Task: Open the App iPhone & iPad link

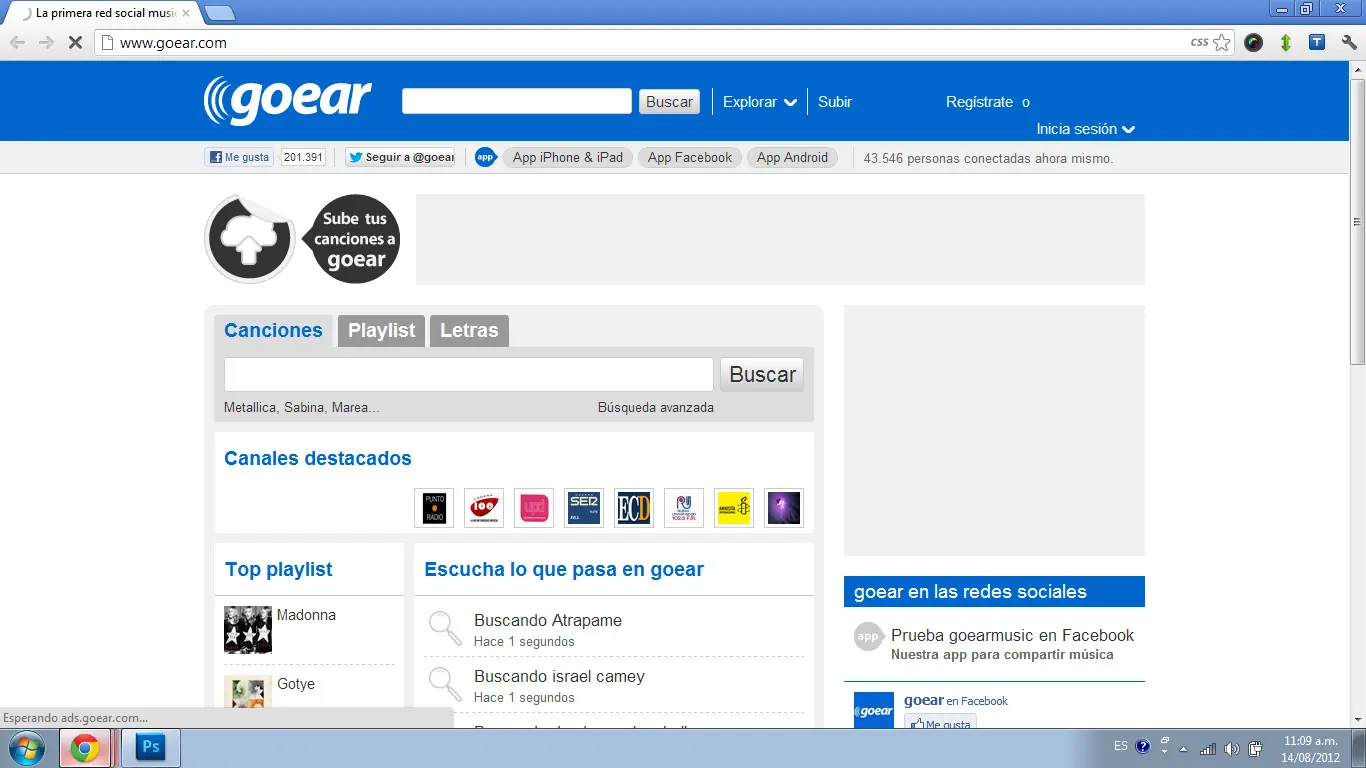Action: (x=568, y=157)
